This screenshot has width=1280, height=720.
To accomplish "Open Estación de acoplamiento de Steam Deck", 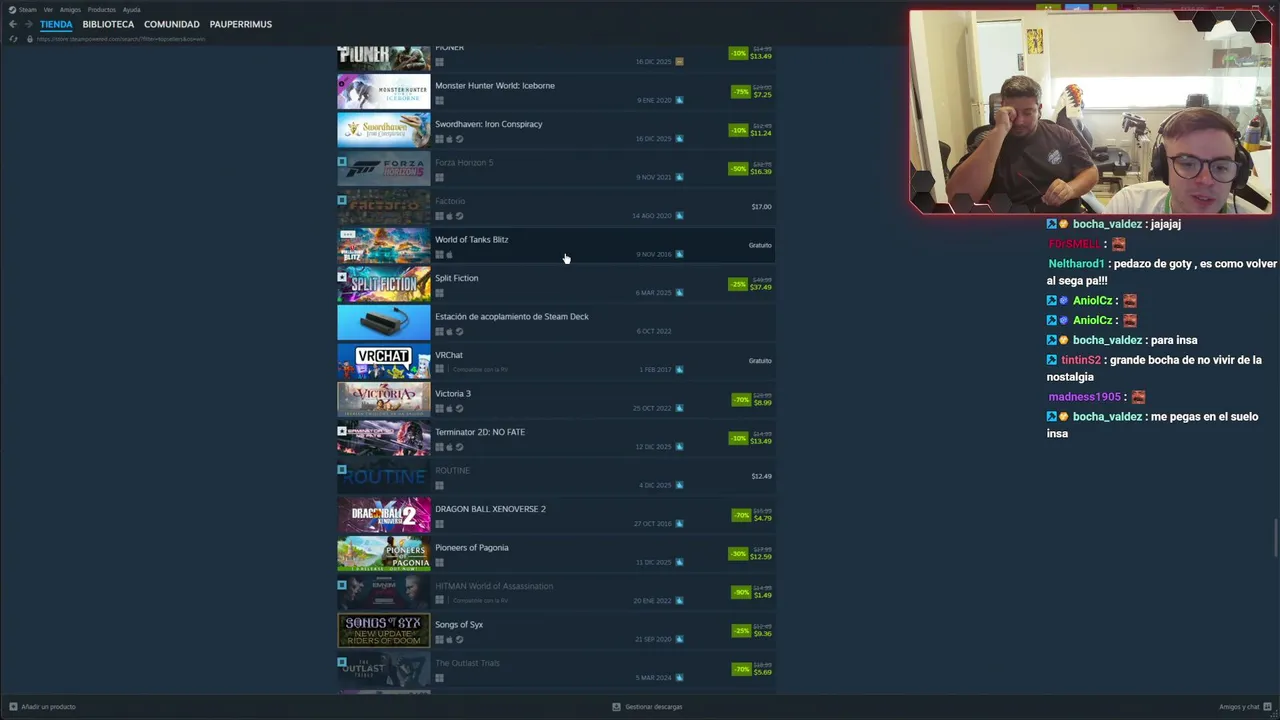I will point(512,317).
